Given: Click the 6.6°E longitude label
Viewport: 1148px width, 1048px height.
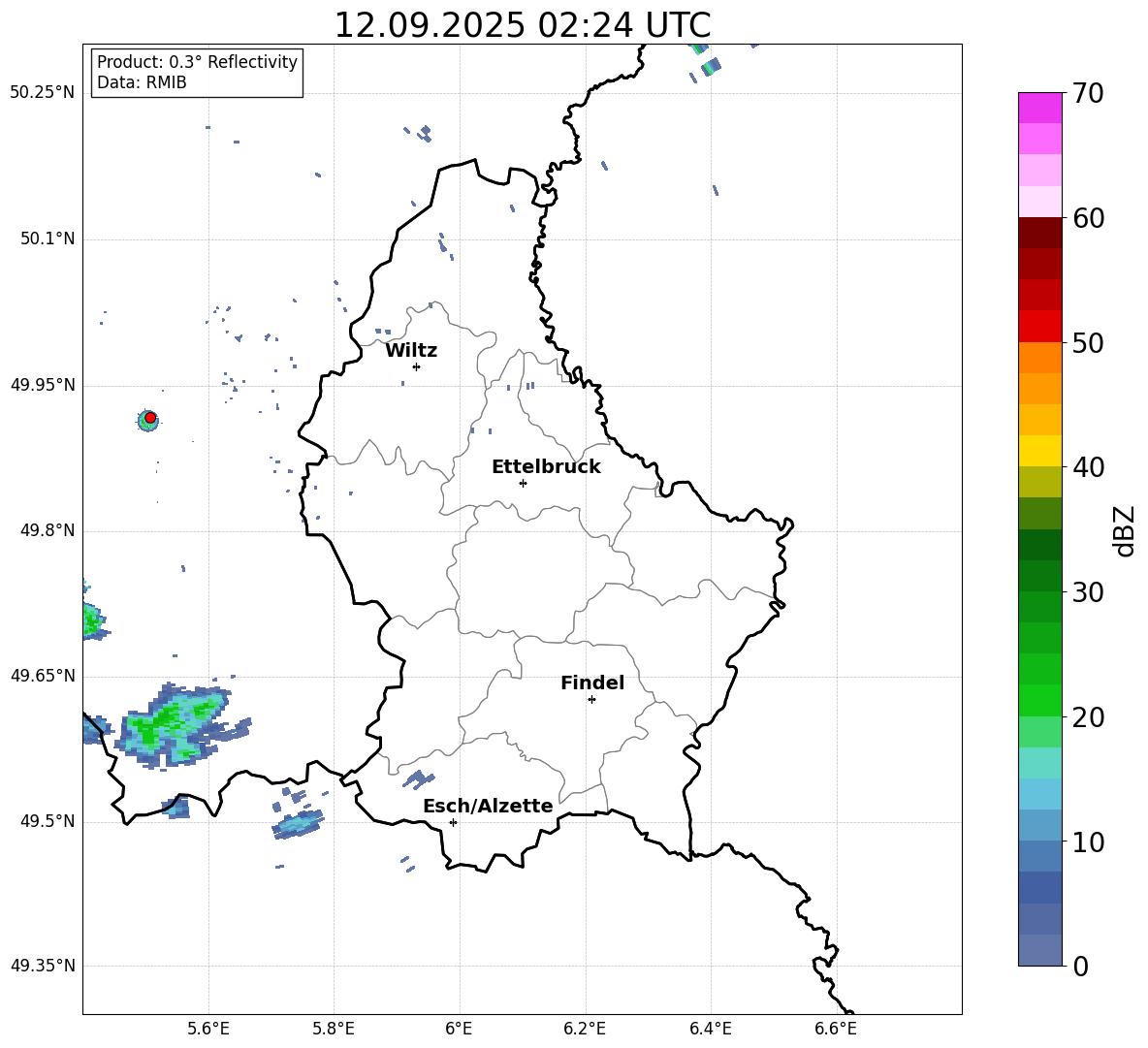Looking at the screenshot, I should (x=836, y=1029).
